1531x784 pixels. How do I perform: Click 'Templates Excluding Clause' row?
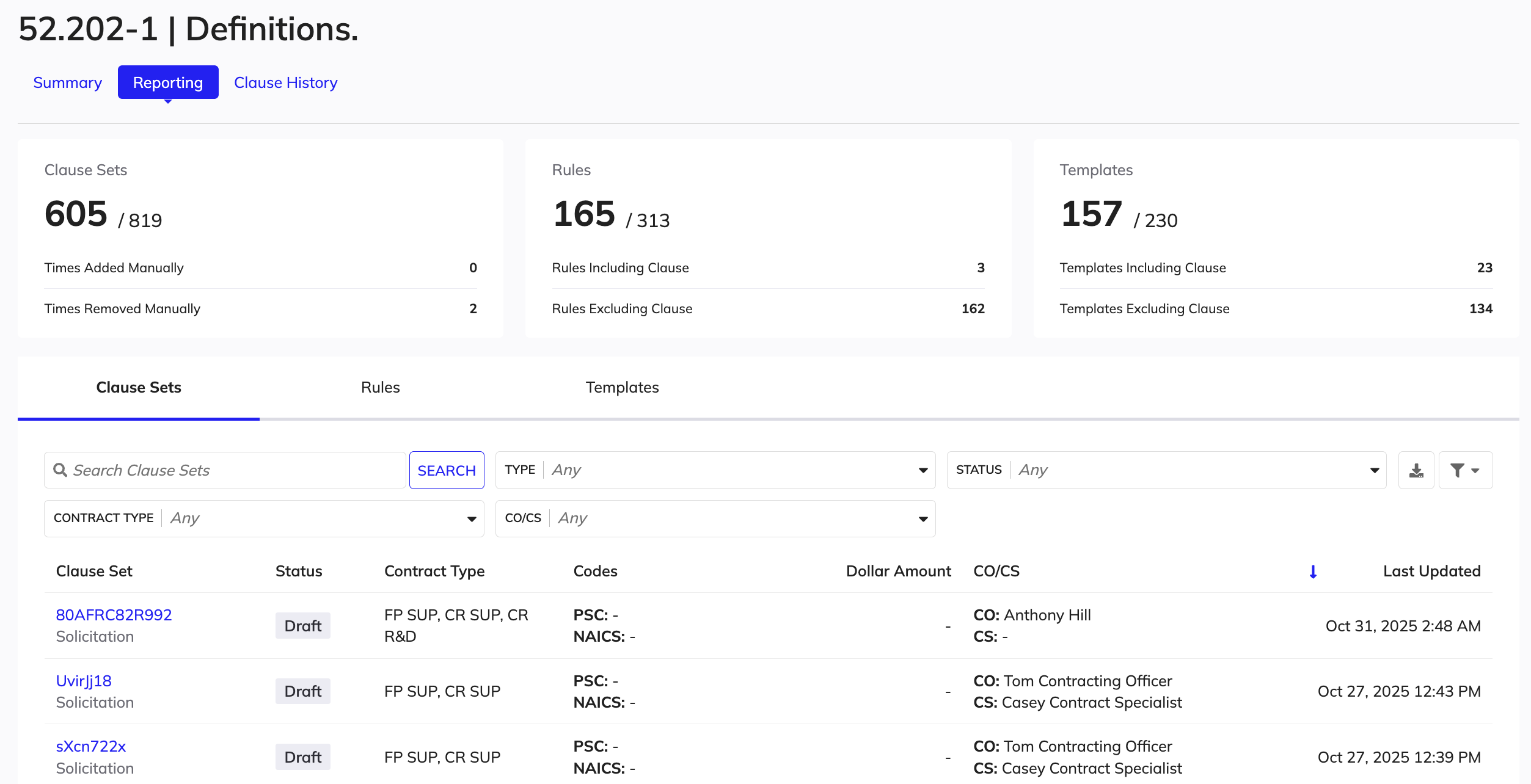point(1276,309)
